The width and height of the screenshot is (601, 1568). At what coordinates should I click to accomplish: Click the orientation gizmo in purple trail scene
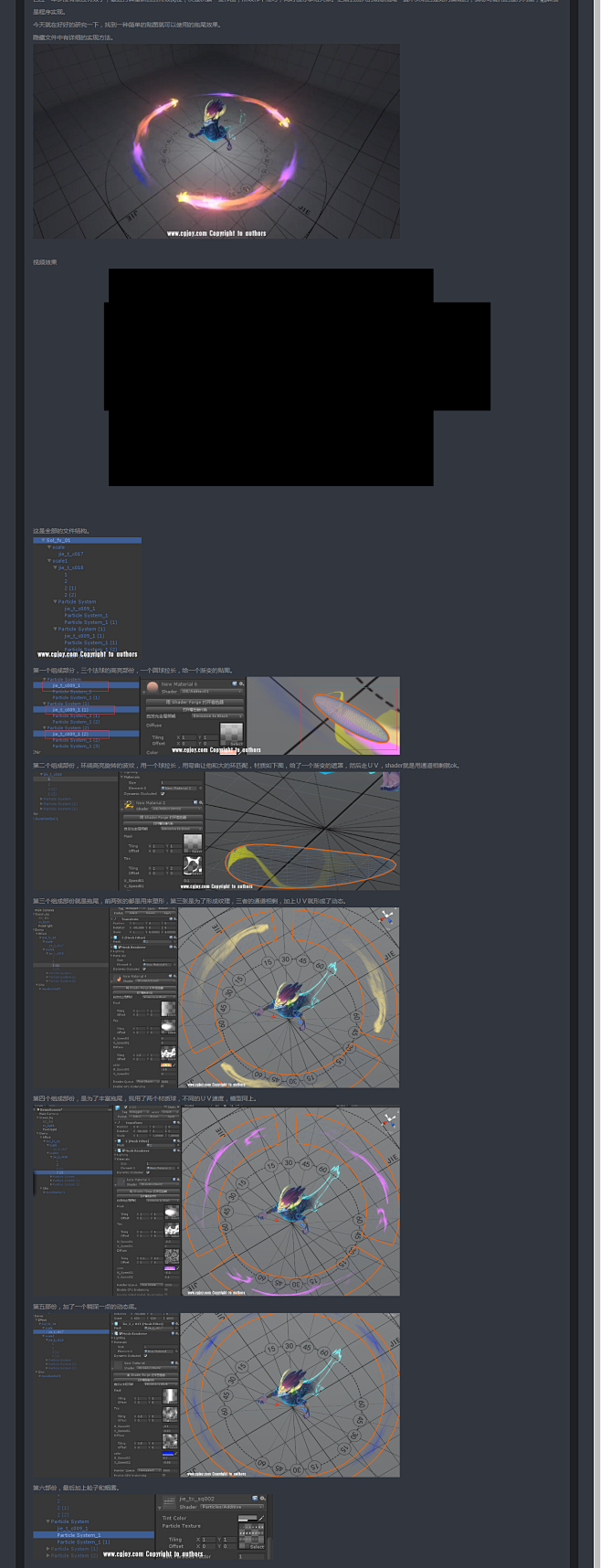tap(389, 1118)
